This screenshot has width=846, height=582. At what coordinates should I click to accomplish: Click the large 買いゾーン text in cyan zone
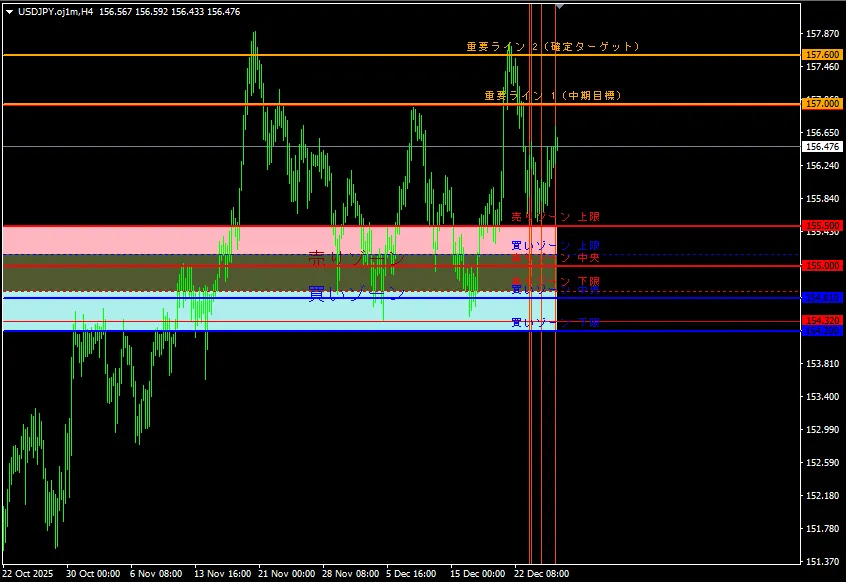356,294
